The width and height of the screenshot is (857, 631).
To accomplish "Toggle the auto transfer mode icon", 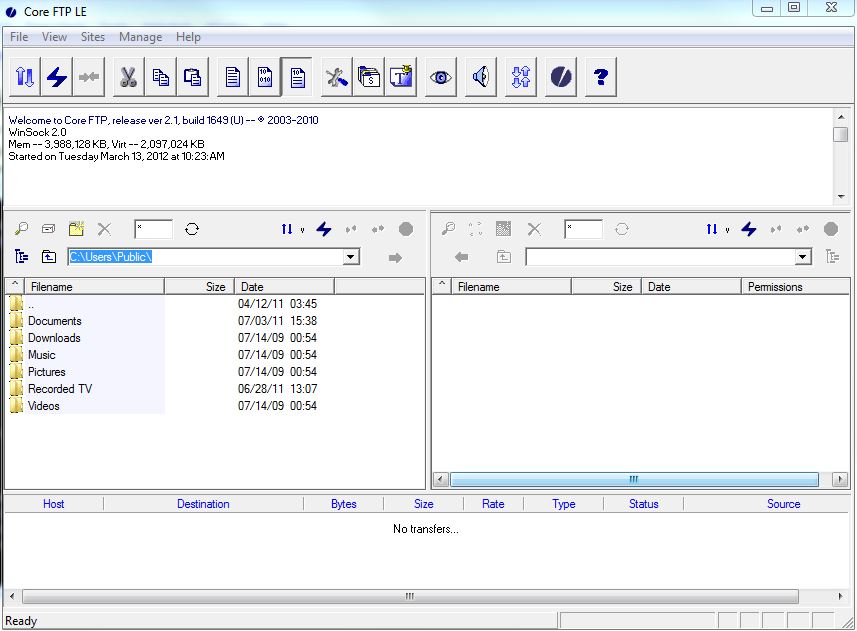I will point(297,77).
